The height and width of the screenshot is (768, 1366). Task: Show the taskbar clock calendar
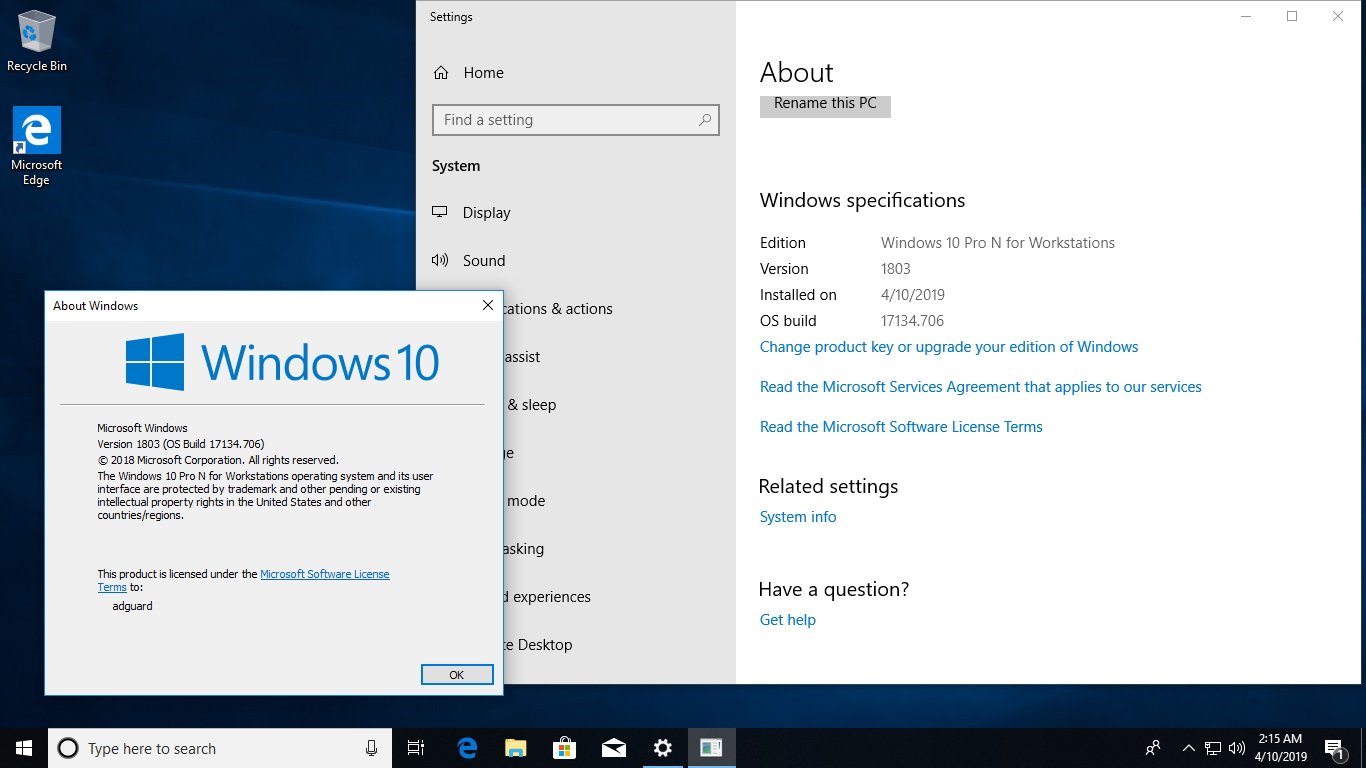(x=1282, y=748)
